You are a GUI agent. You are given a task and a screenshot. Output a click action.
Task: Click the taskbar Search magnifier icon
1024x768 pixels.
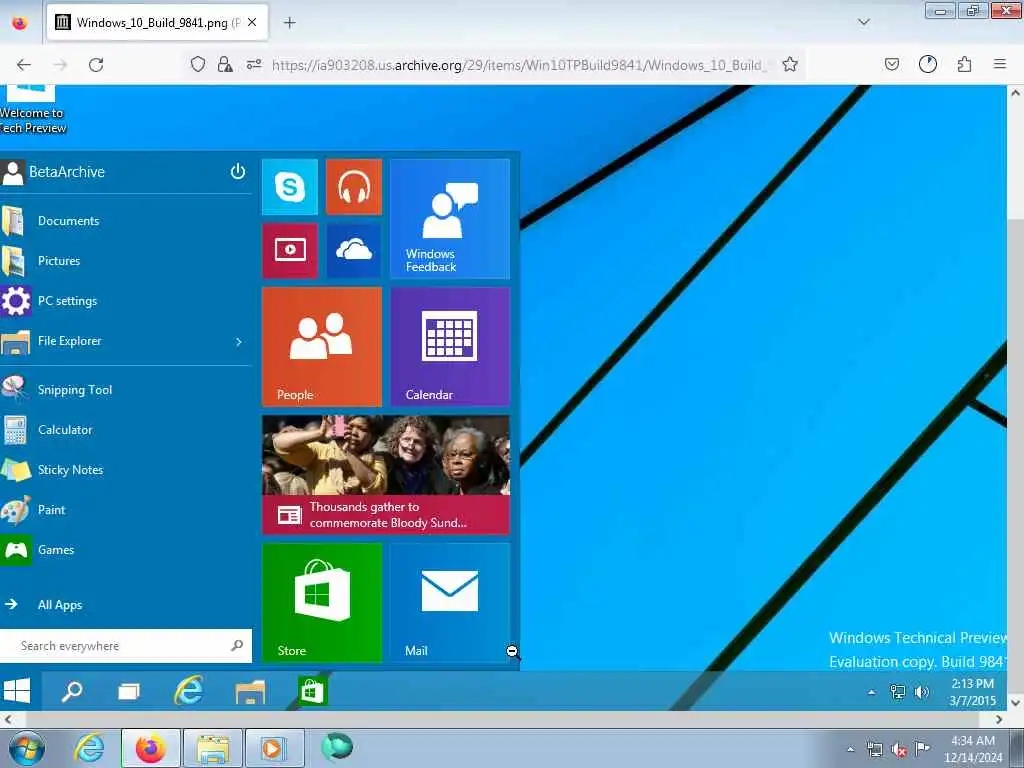click(71, 691)
